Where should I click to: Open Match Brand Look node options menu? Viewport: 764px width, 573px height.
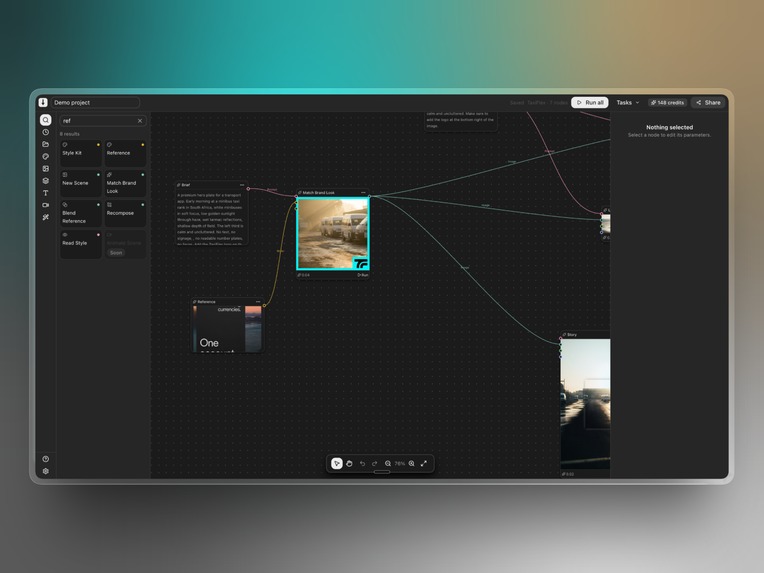tap(363, 192)
